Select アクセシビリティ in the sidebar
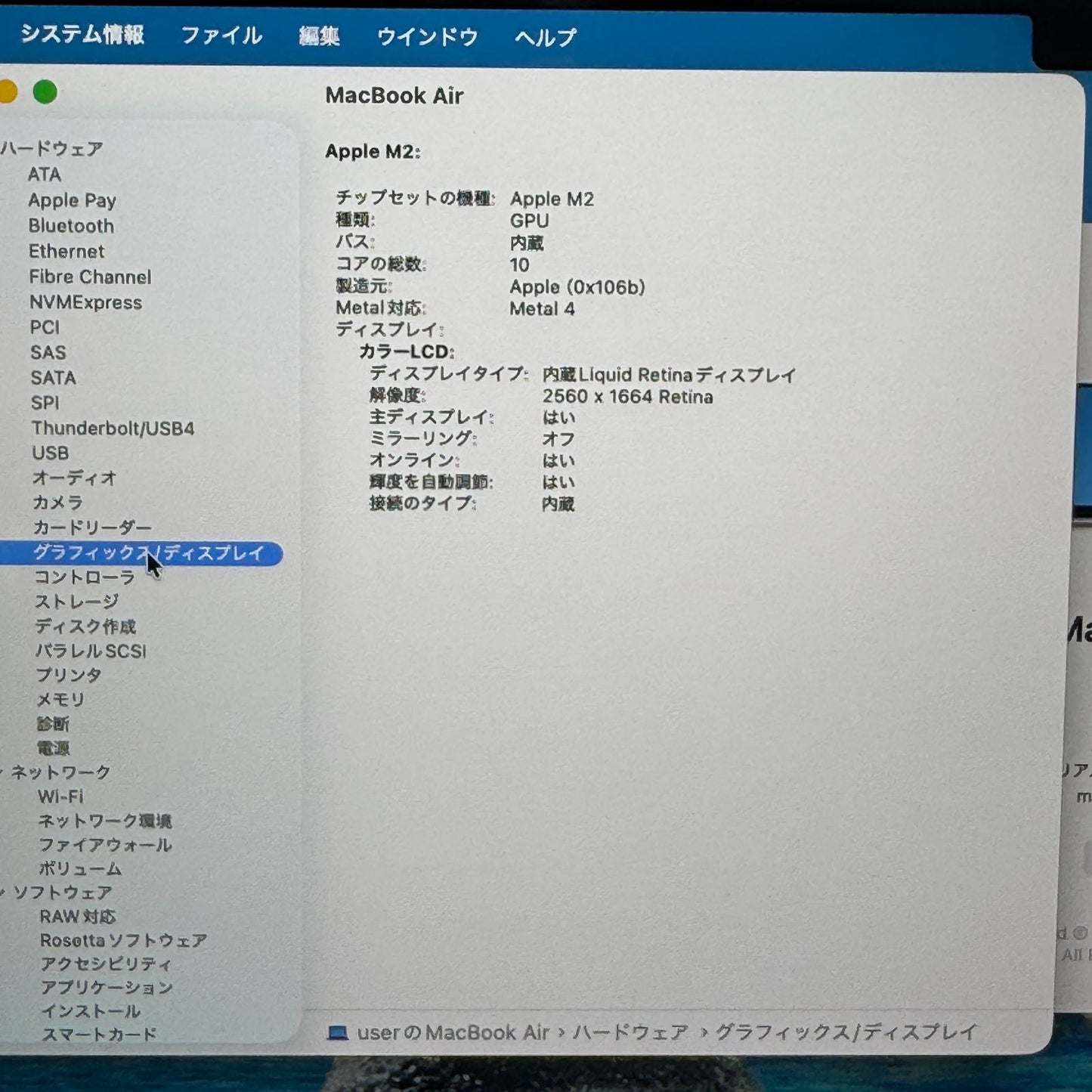Viewport: 1092px width, 1092px height. pyautogui.click(x=106, y=964)
